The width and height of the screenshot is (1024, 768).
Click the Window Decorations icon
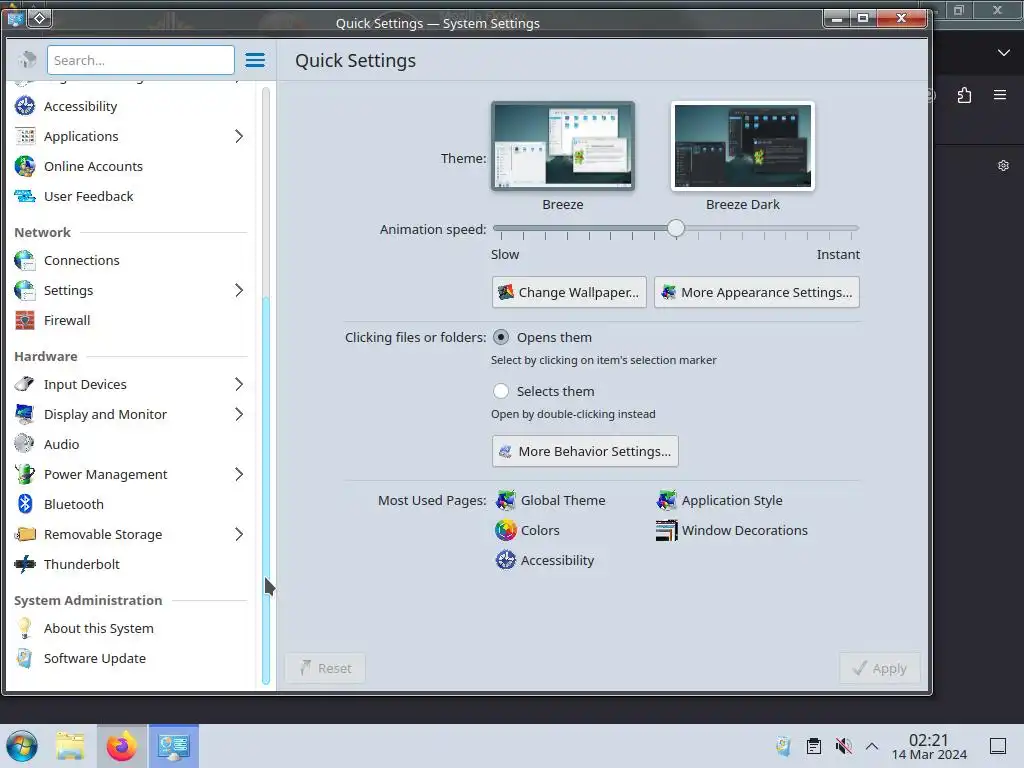pos(666,530)
